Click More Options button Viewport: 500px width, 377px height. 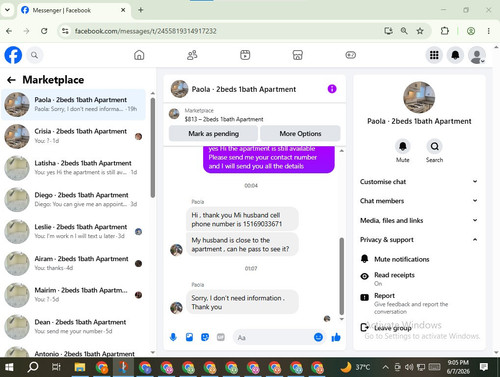(x=300, y=134)
